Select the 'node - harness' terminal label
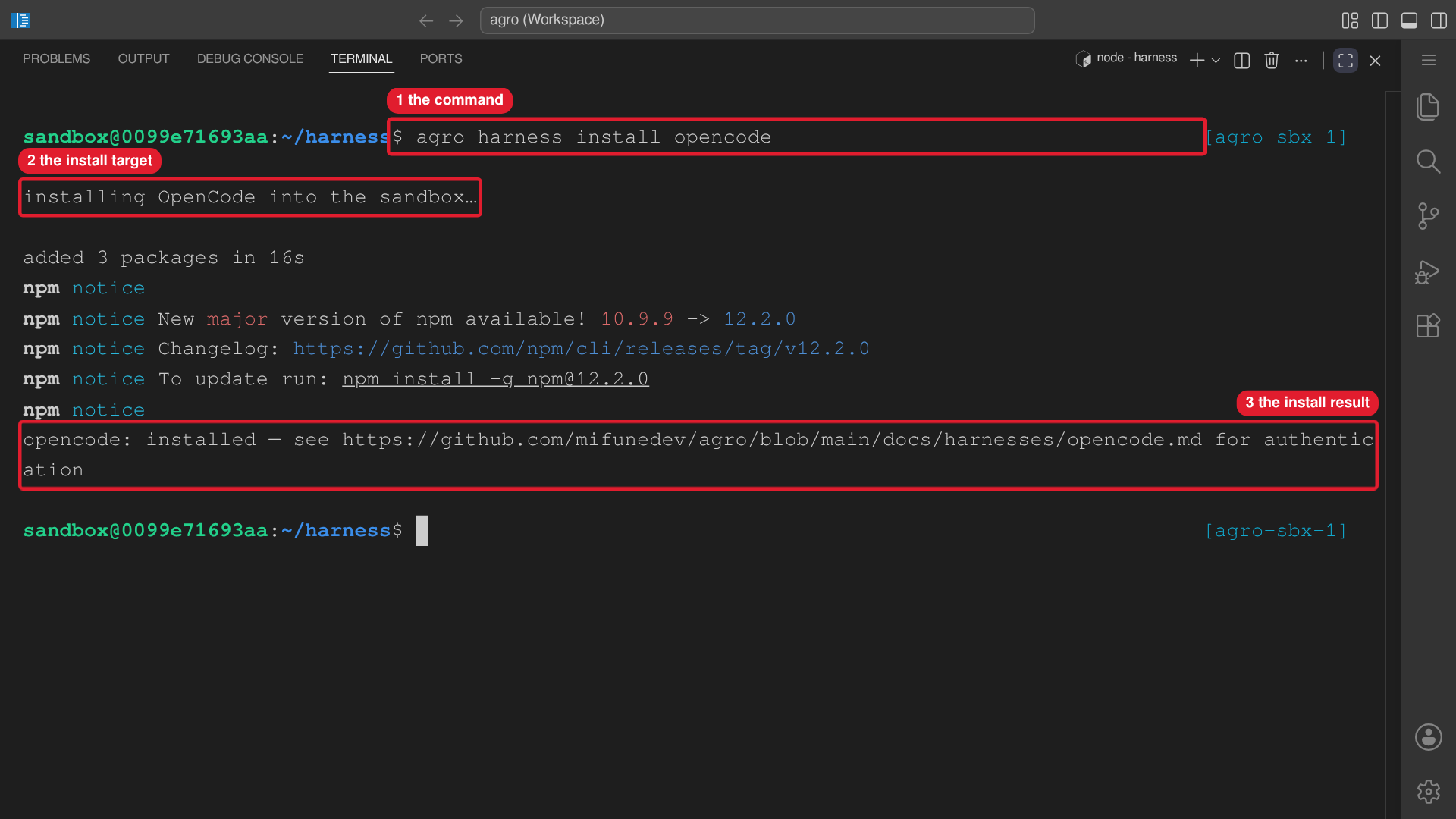Image resolution: width=1456 pixels, height=819 pixels. point(1136,58)
